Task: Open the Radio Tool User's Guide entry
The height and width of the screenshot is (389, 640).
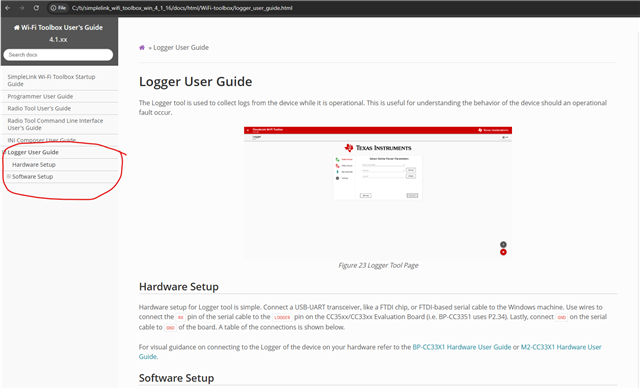Action: pos(39,108)
